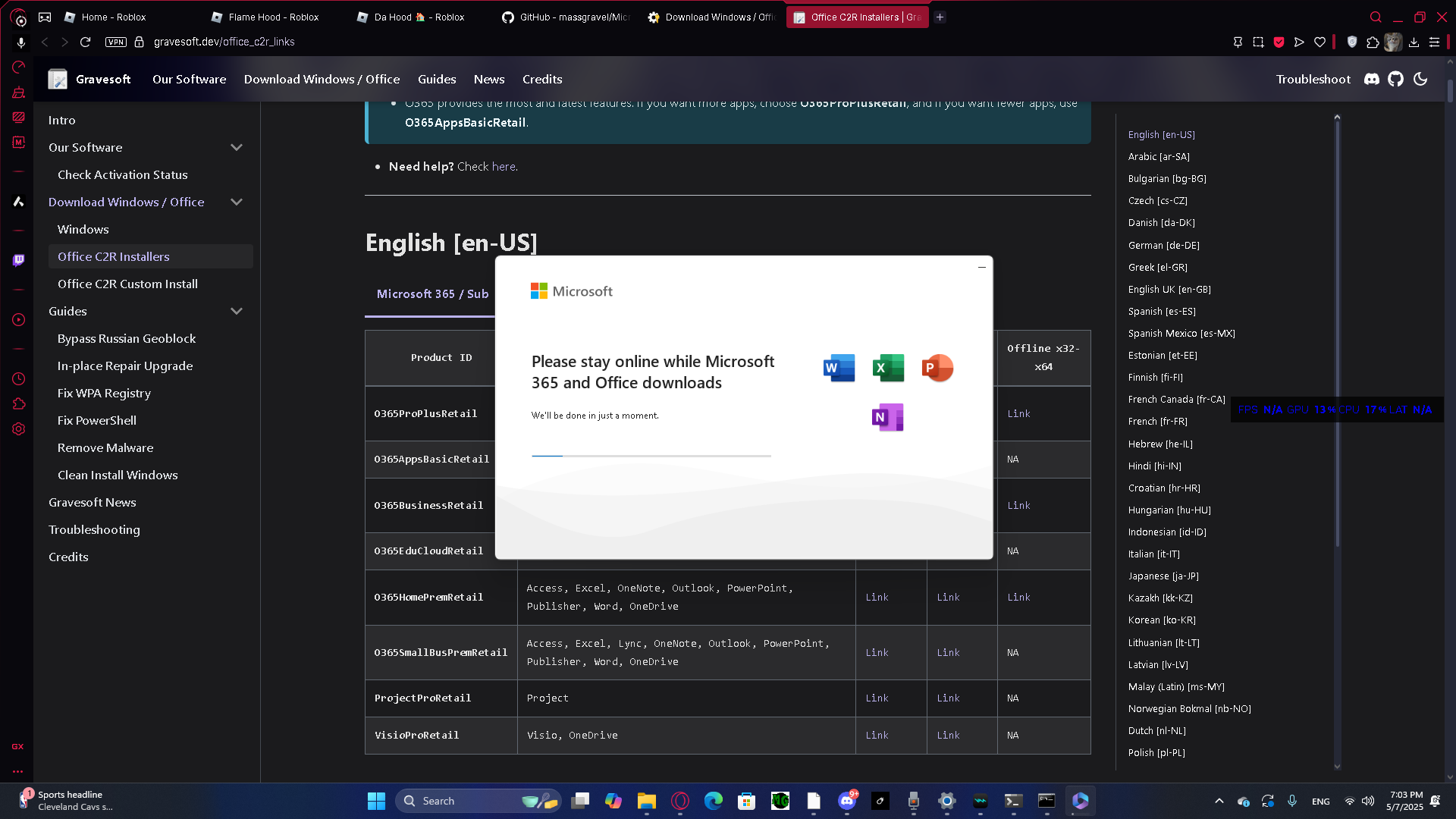The image size is (1456, 819).
Task: Collapse the Guides sidebar section
Action: coord(237,311)
